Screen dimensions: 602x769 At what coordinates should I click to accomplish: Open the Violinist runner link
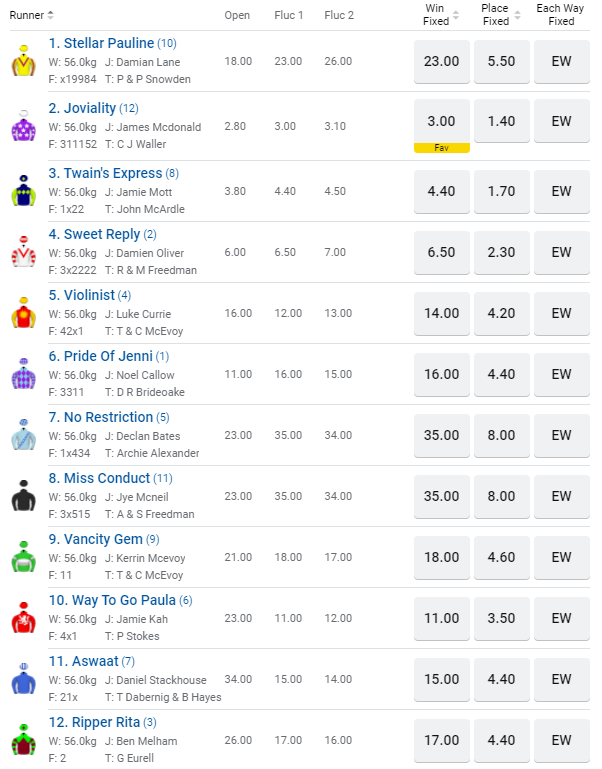[x=89, y=295]
